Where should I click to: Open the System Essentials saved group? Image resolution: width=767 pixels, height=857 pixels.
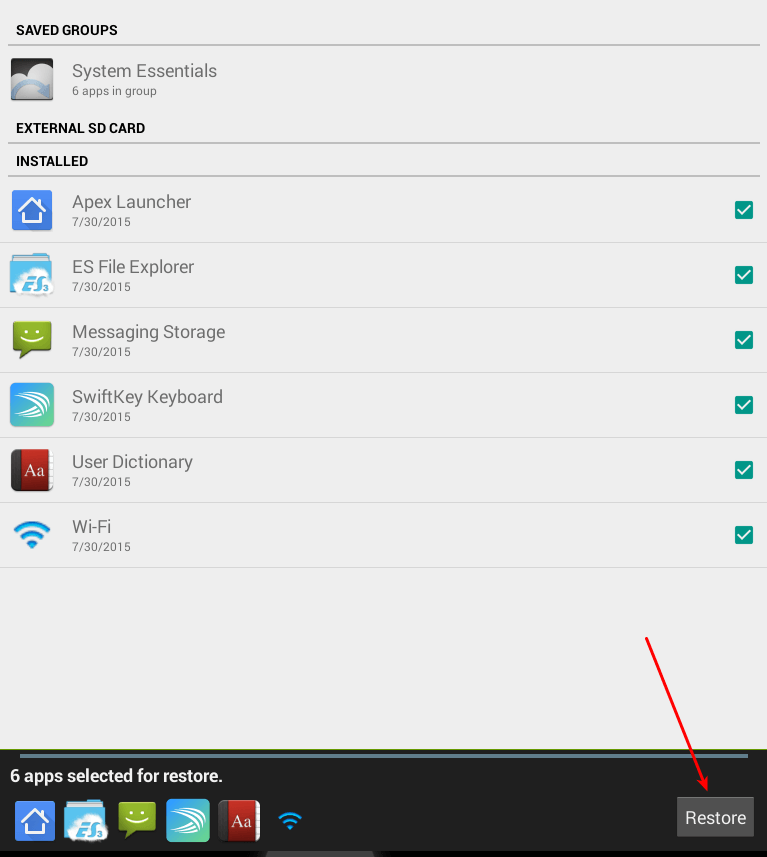point(383,79)
